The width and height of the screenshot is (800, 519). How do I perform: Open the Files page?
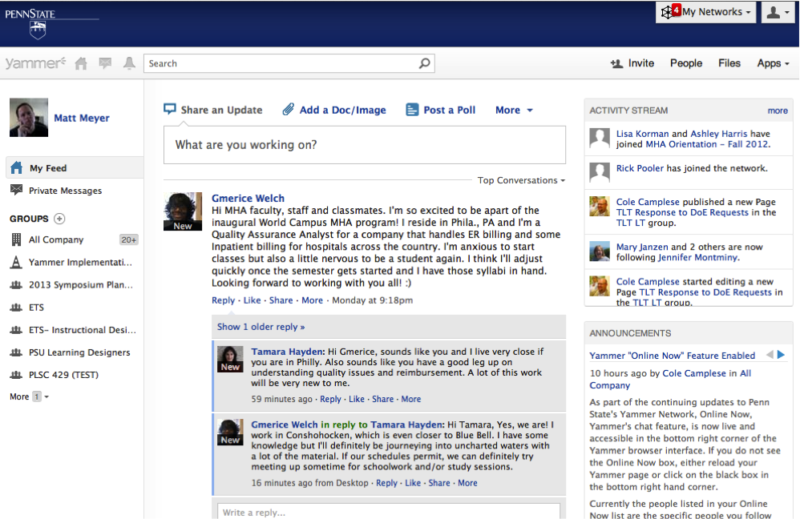pos(729,63)
